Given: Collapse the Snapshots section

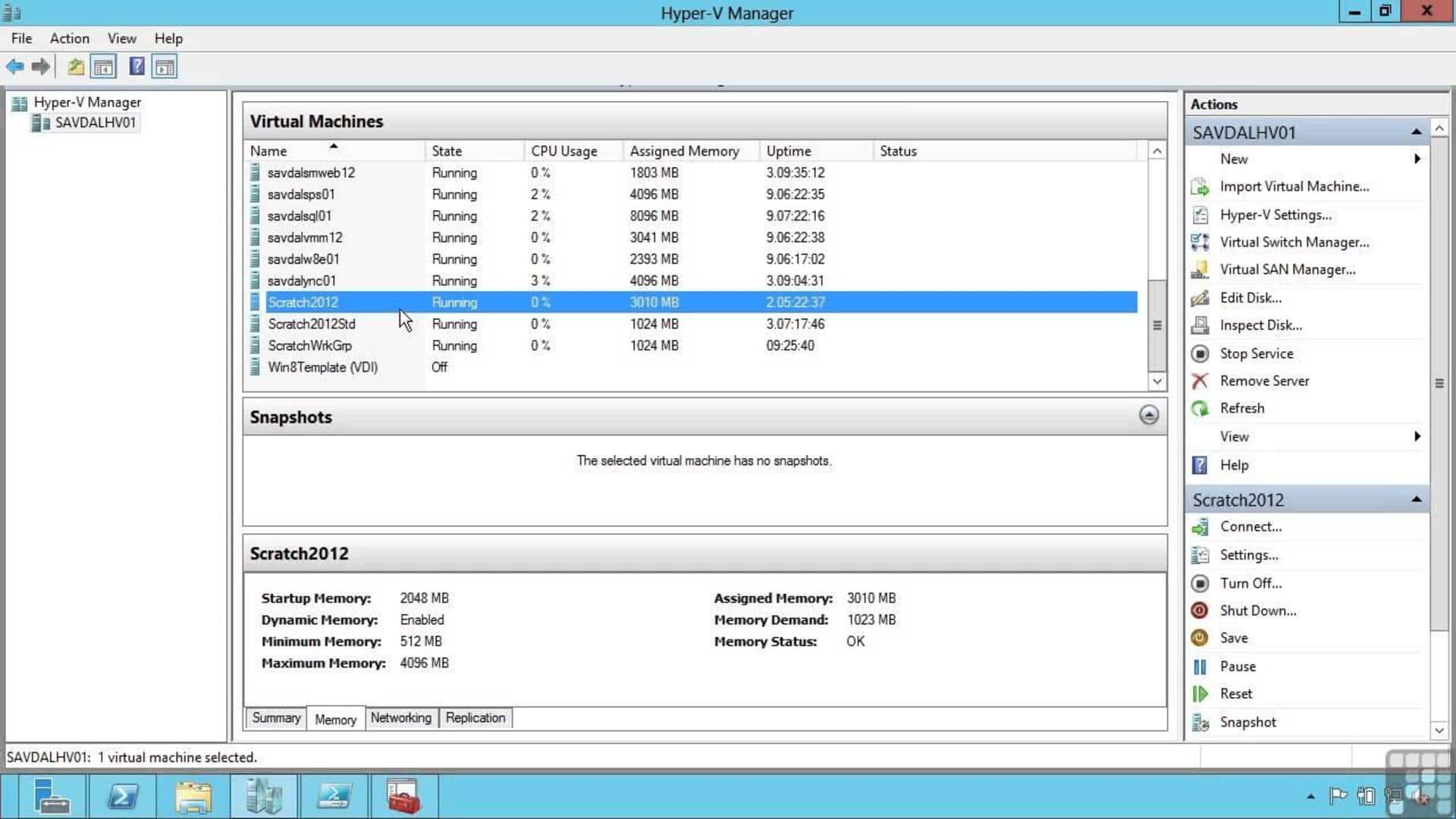Looking at the screenshot, I should click(x=1149, y=415).
